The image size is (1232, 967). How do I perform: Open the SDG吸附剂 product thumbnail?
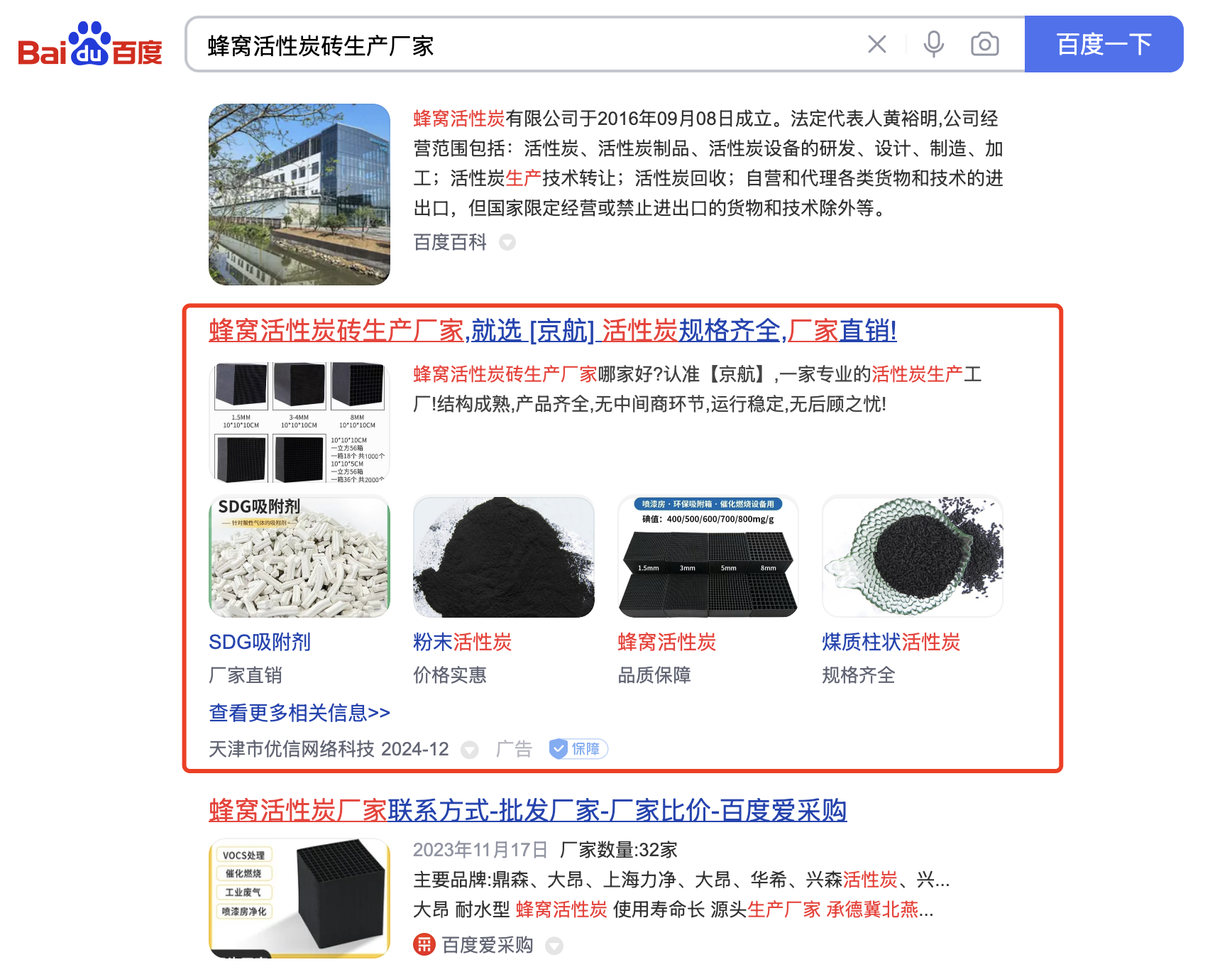tap(299, 557)
